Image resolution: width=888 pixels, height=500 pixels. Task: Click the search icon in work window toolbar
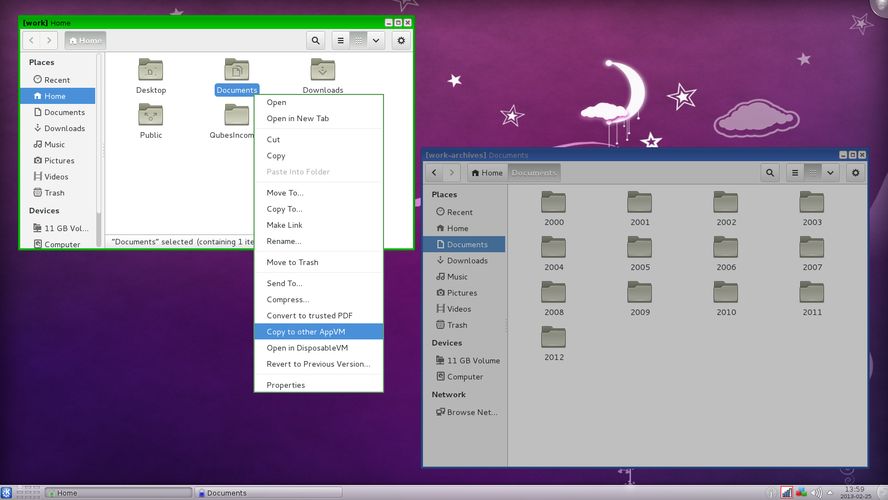(315, 40)
